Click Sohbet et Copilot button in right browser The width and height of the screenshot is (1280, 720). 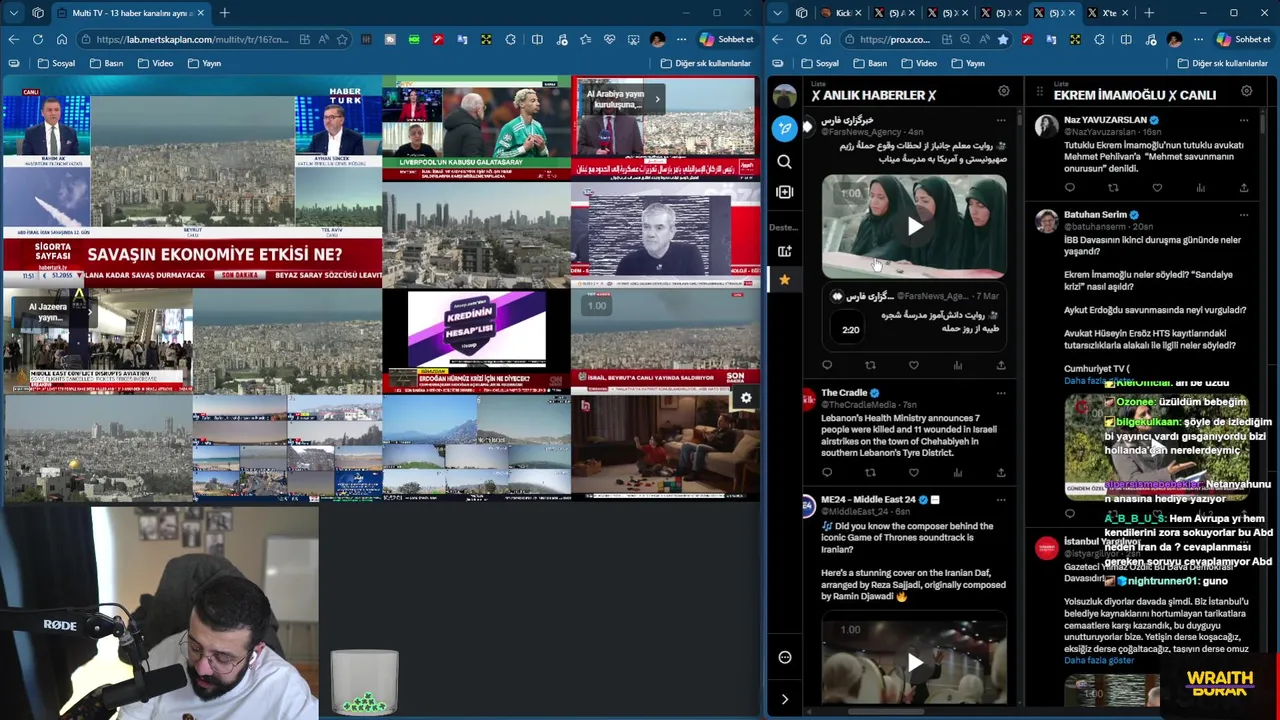[1243, 39]
